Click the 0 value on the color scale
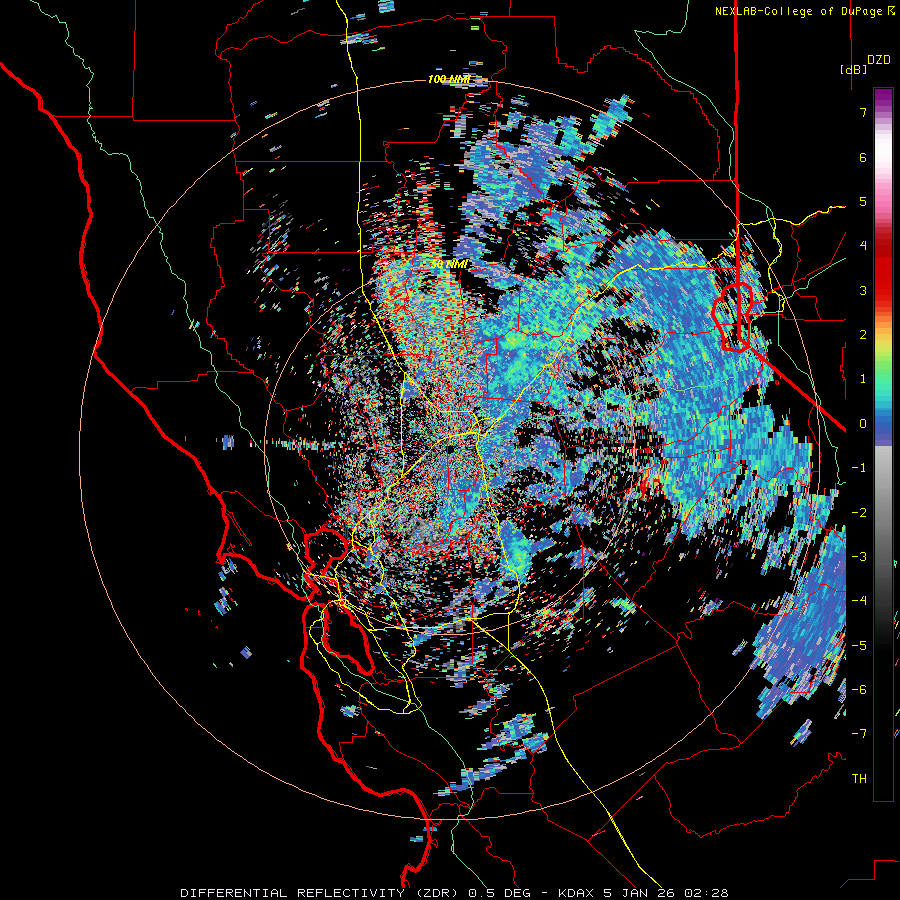Viewport: 900px width, 900px height. pyautogui.click(x=863, y=424)
